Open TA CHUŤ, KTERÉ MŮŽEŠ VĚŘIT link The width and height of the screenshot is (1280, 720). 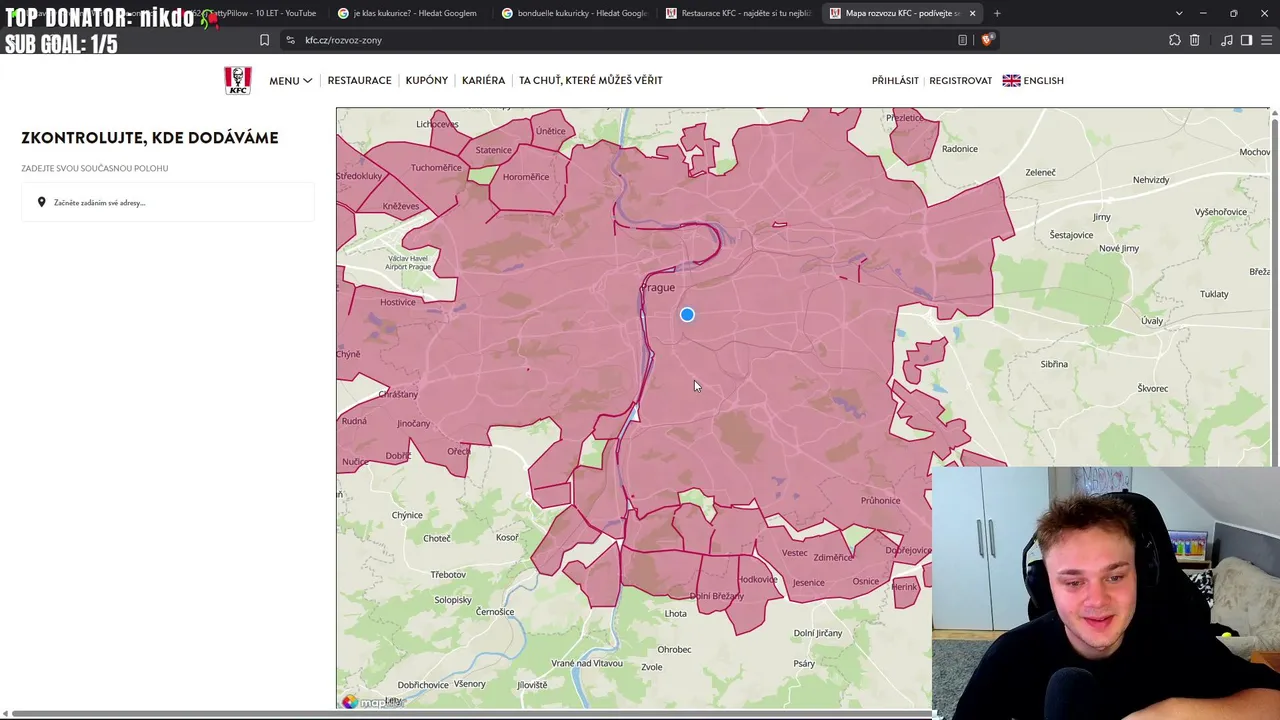[590, 81]
